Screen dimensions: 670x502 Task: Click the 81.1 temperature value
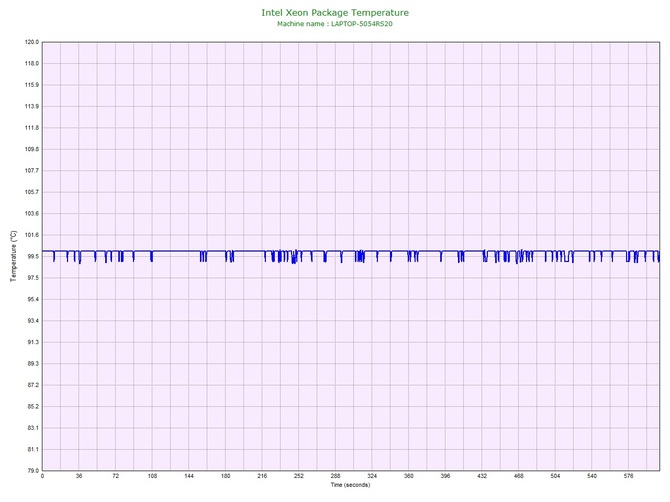tap(33, 449)
